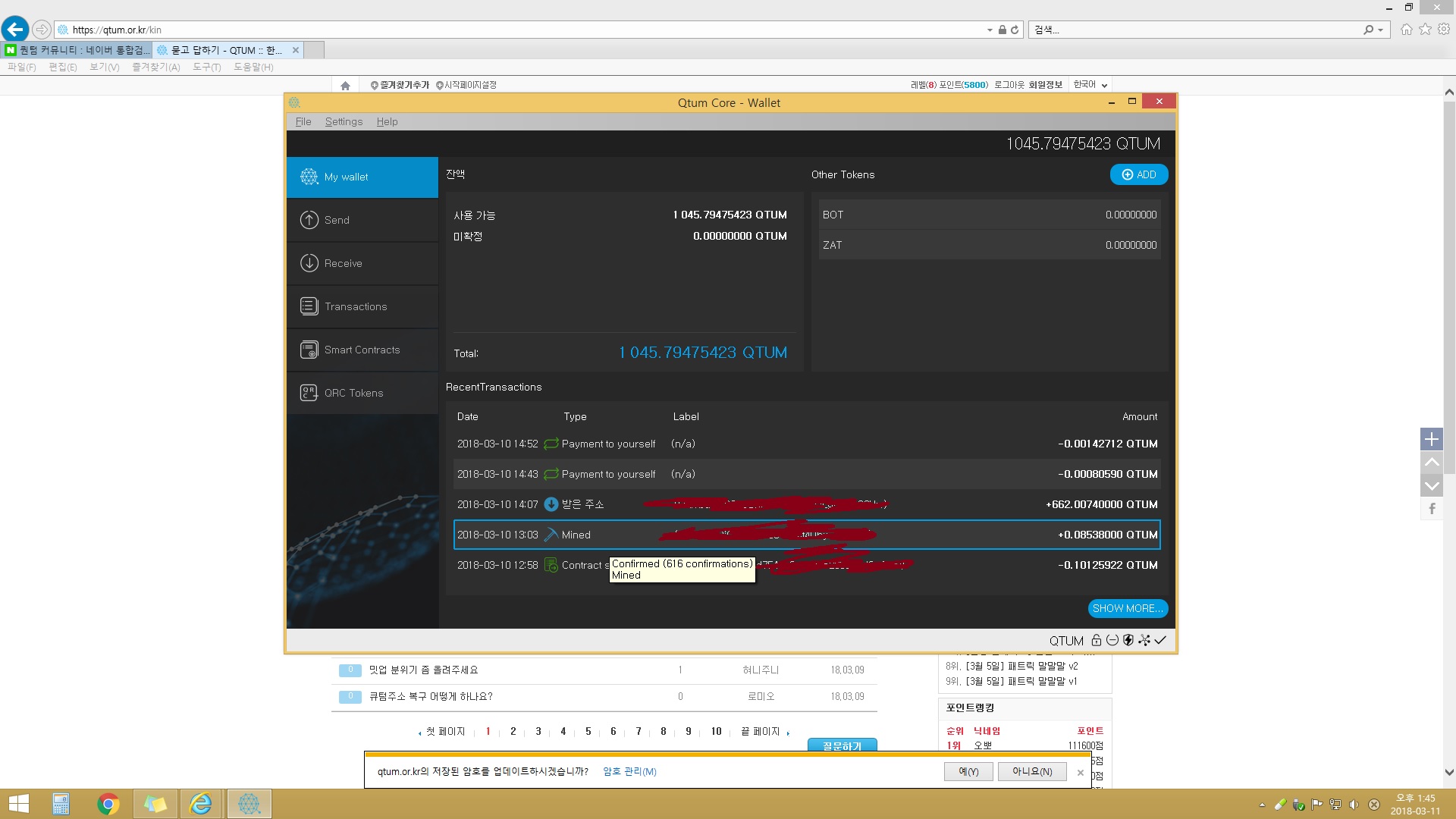Select the +662.00740000 QTUM received transaction

(x=807, y=504)
